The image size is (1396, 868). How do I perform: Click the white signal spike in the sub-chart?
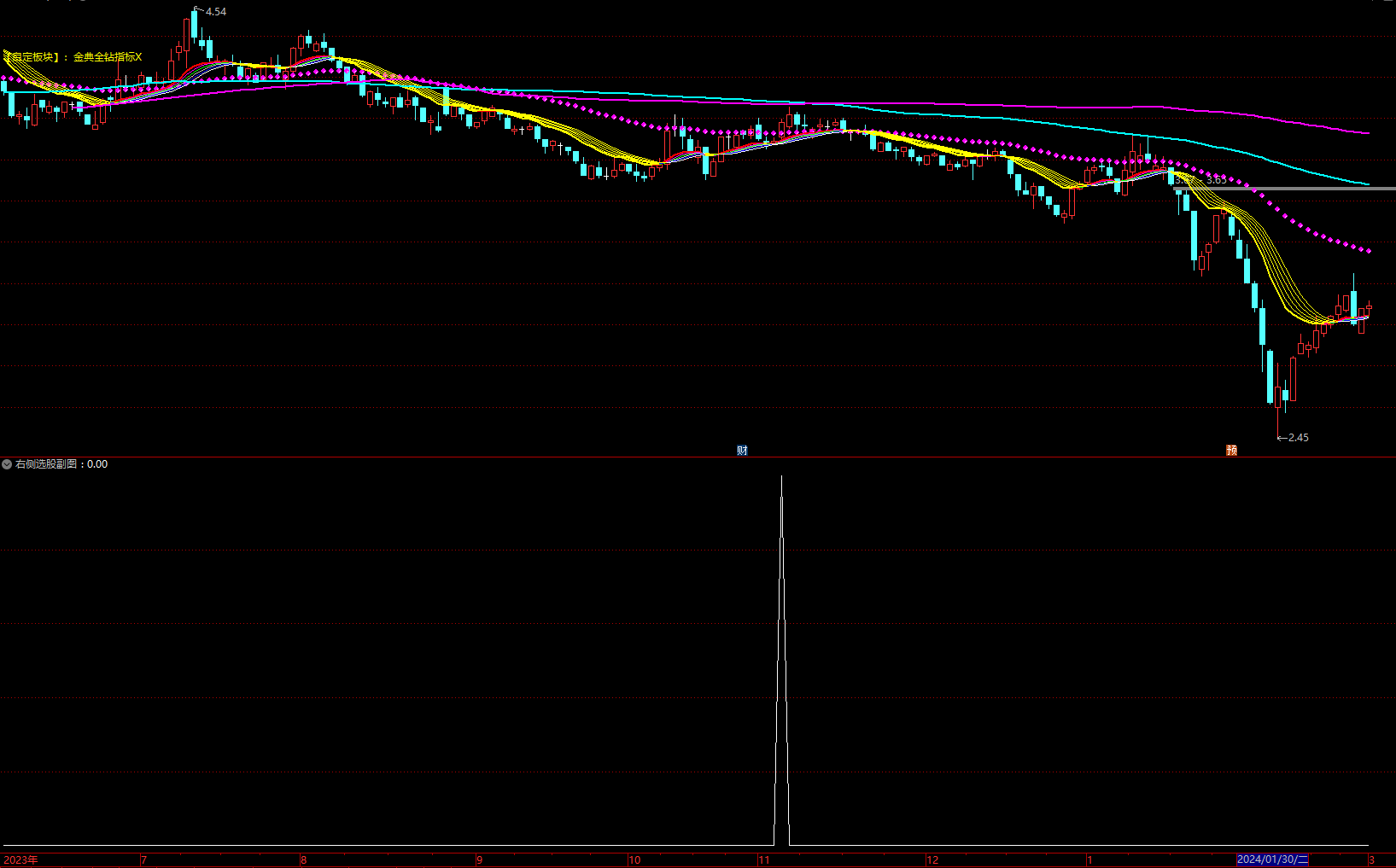coord(781,661)
